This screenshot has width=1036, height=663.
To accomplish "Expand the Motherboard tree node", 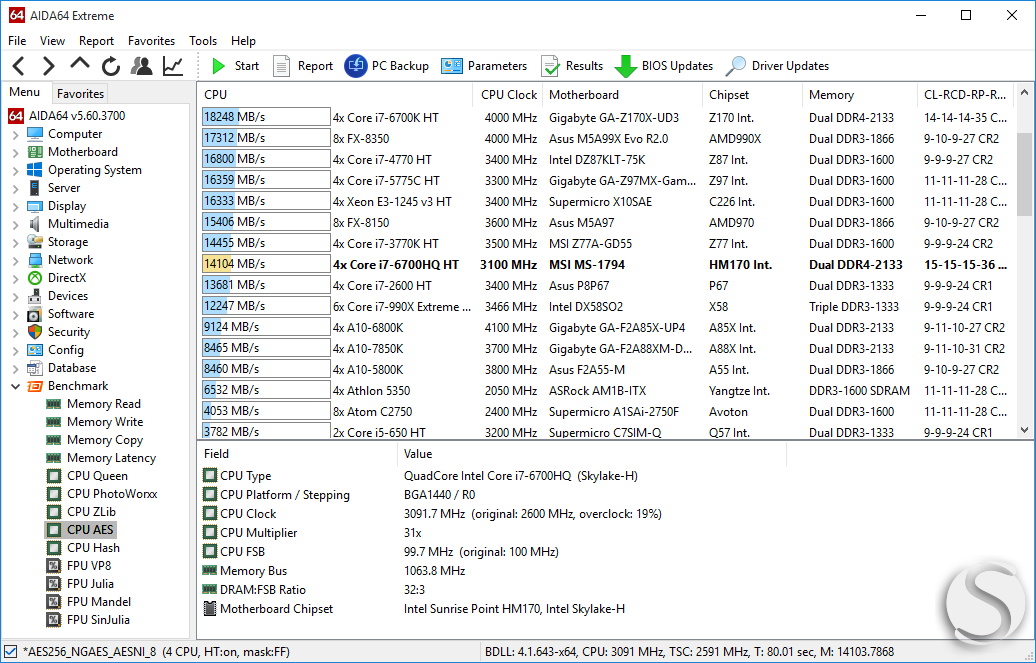I will point(16,152).
